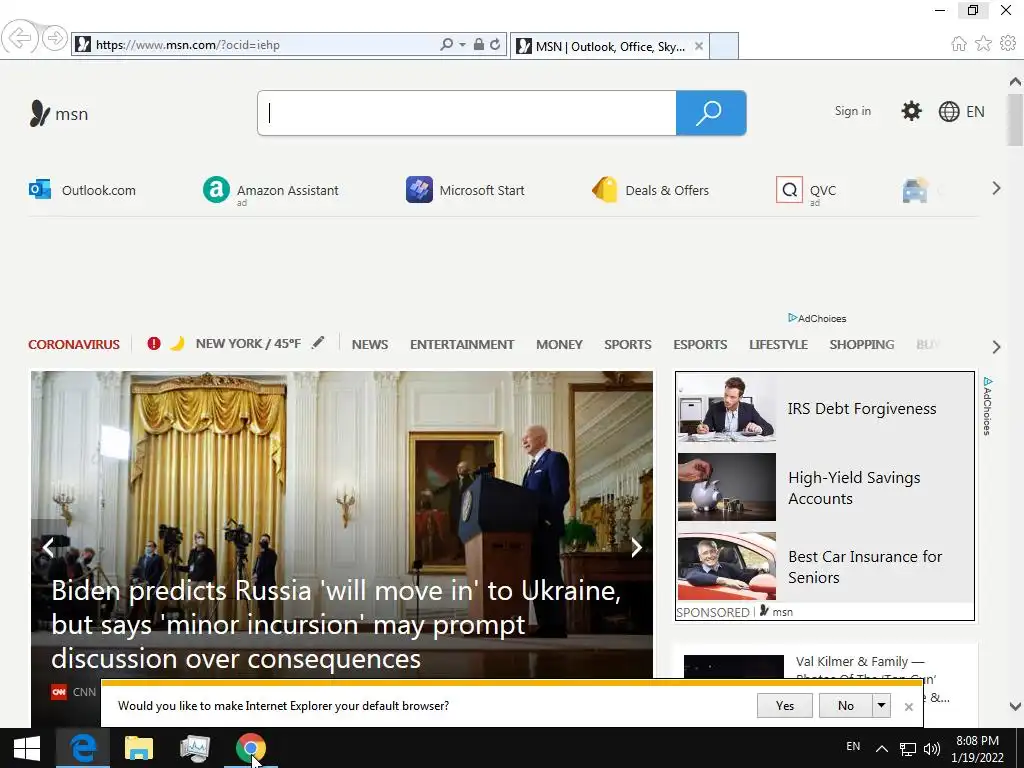This screenshot has height=768, width=1024.
Task: Open the LIFESTYLE category
Action: [778, 344]
